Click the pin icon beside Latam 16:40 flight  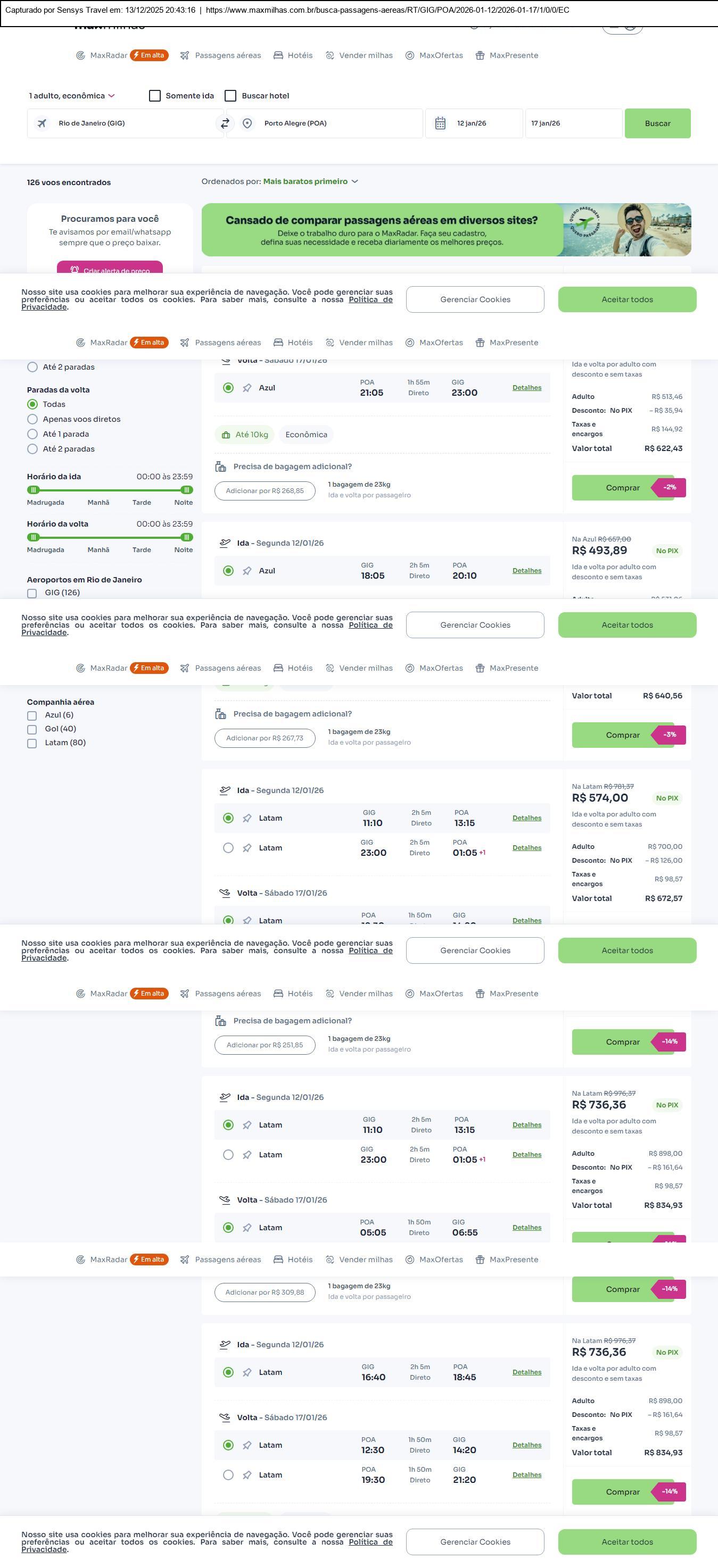[x=247, y=1373]
